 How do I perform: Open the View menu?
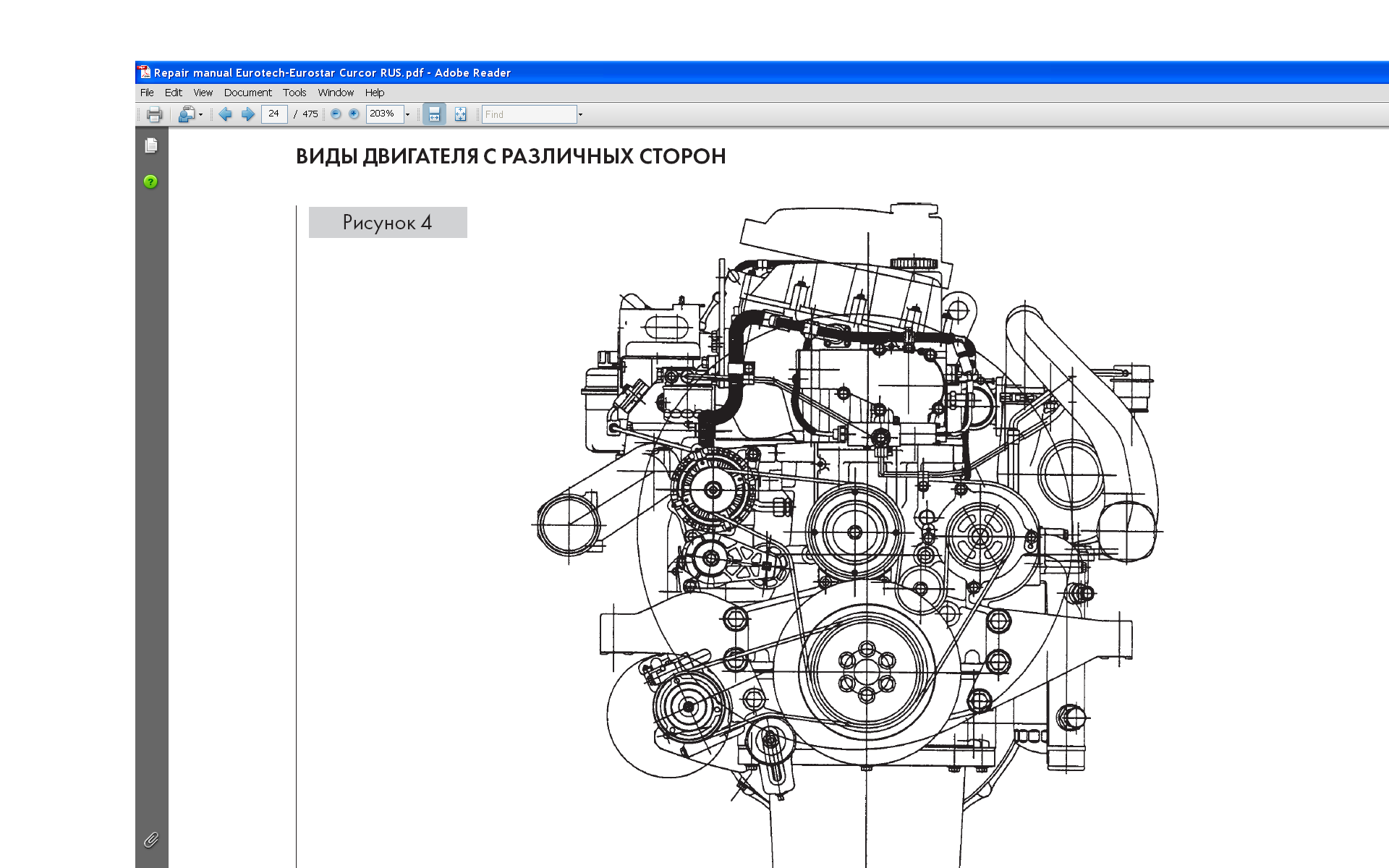203,93
